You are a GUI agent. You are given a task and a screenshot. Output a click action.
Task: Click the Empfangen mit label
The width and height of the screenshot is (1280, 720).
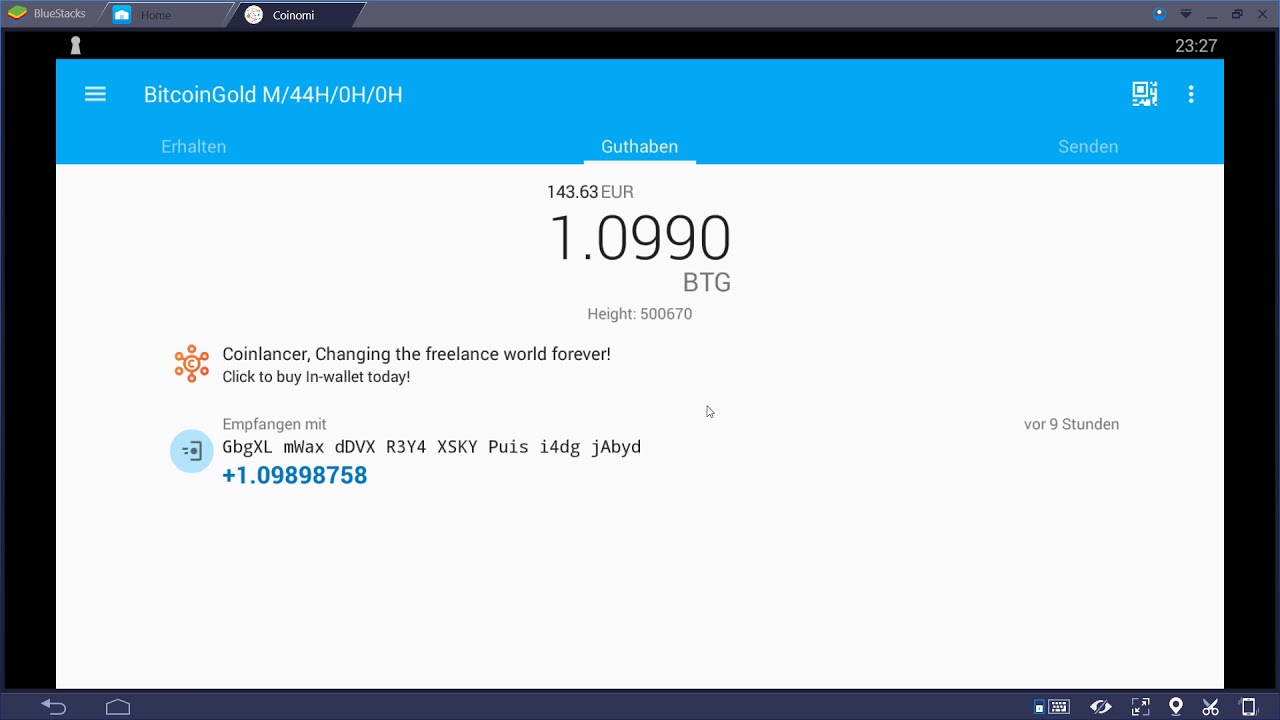pos(274,424)
